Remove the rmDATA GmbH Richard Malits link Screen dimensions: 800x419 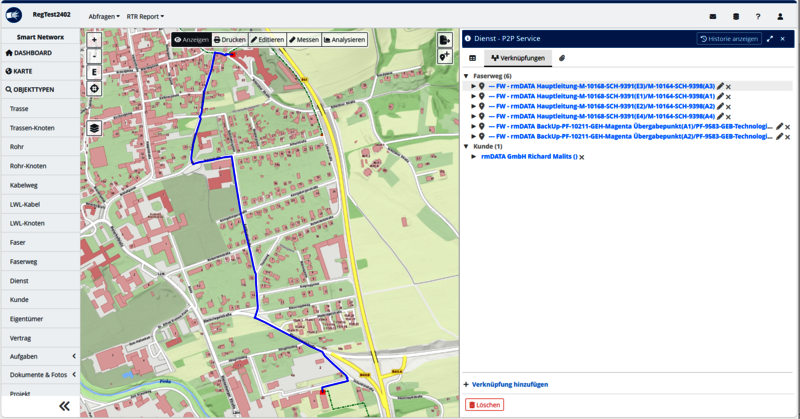[x=581, y=157]
